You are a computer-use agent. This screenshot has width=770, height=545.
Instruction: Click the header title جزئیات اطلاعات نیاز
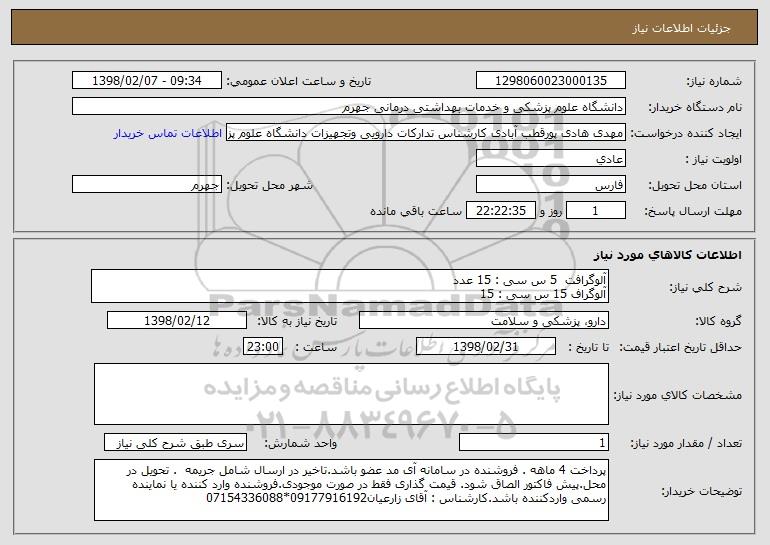tap(681, 28)
